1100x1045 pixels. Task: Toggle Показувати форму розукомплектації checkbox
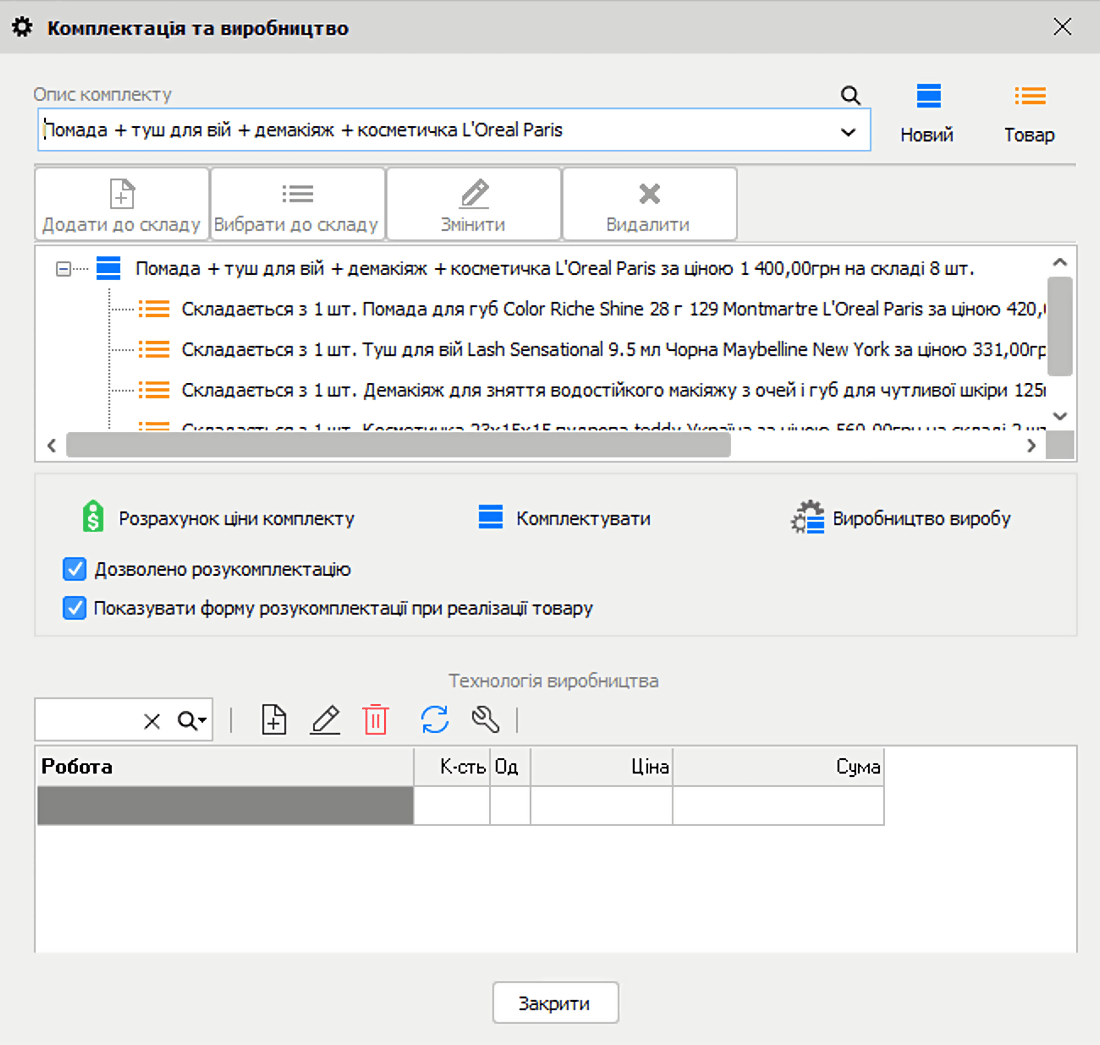(x=74, y=608)
